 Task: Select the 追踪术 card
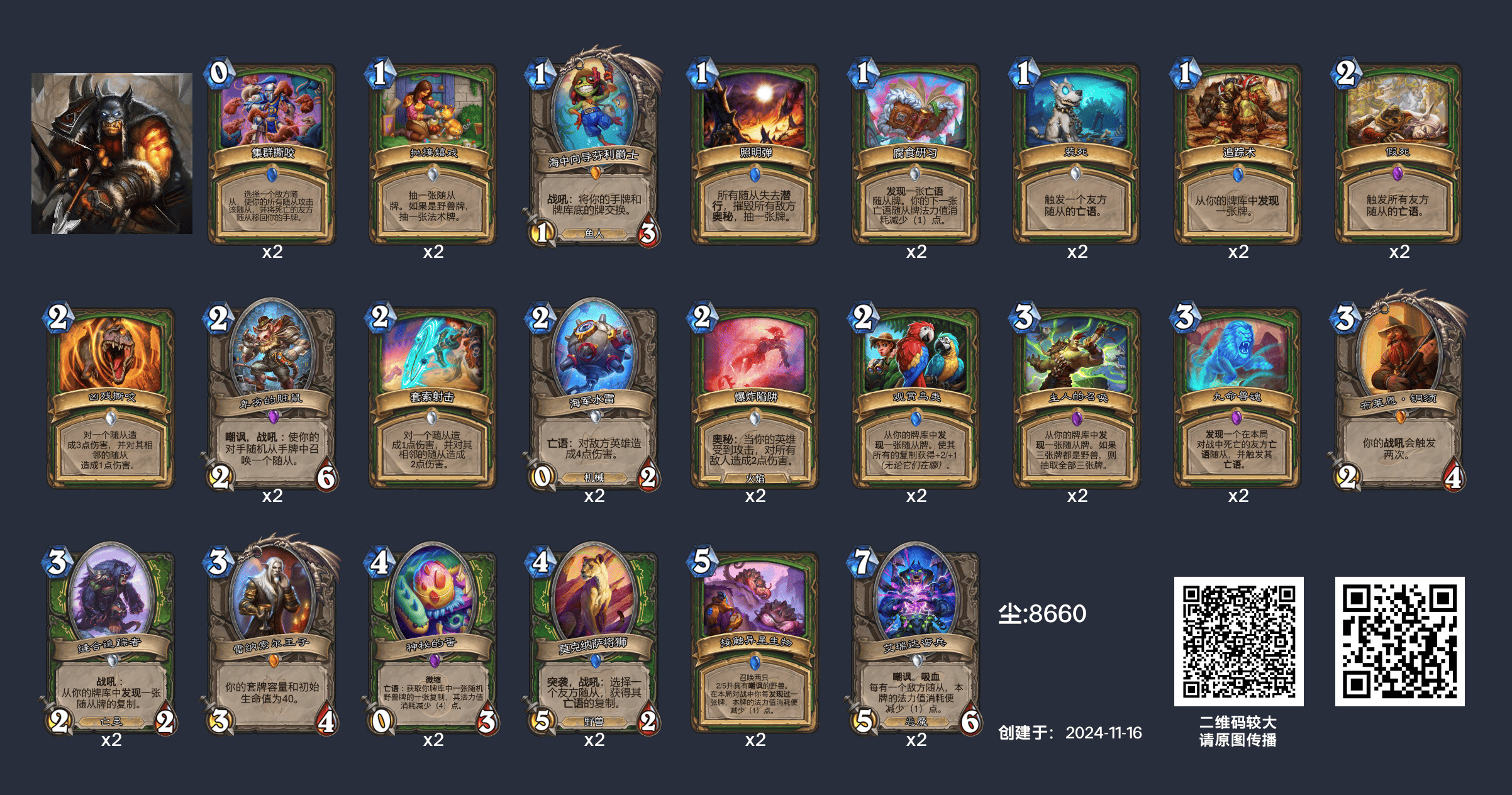pos(1238,153)
